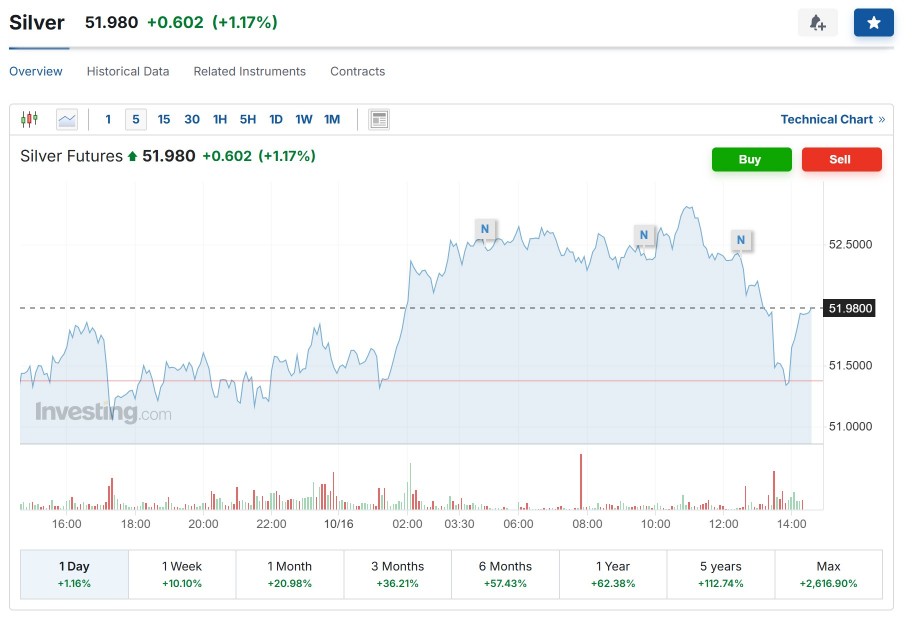Select the 15 minute interval

pos(164,119)
